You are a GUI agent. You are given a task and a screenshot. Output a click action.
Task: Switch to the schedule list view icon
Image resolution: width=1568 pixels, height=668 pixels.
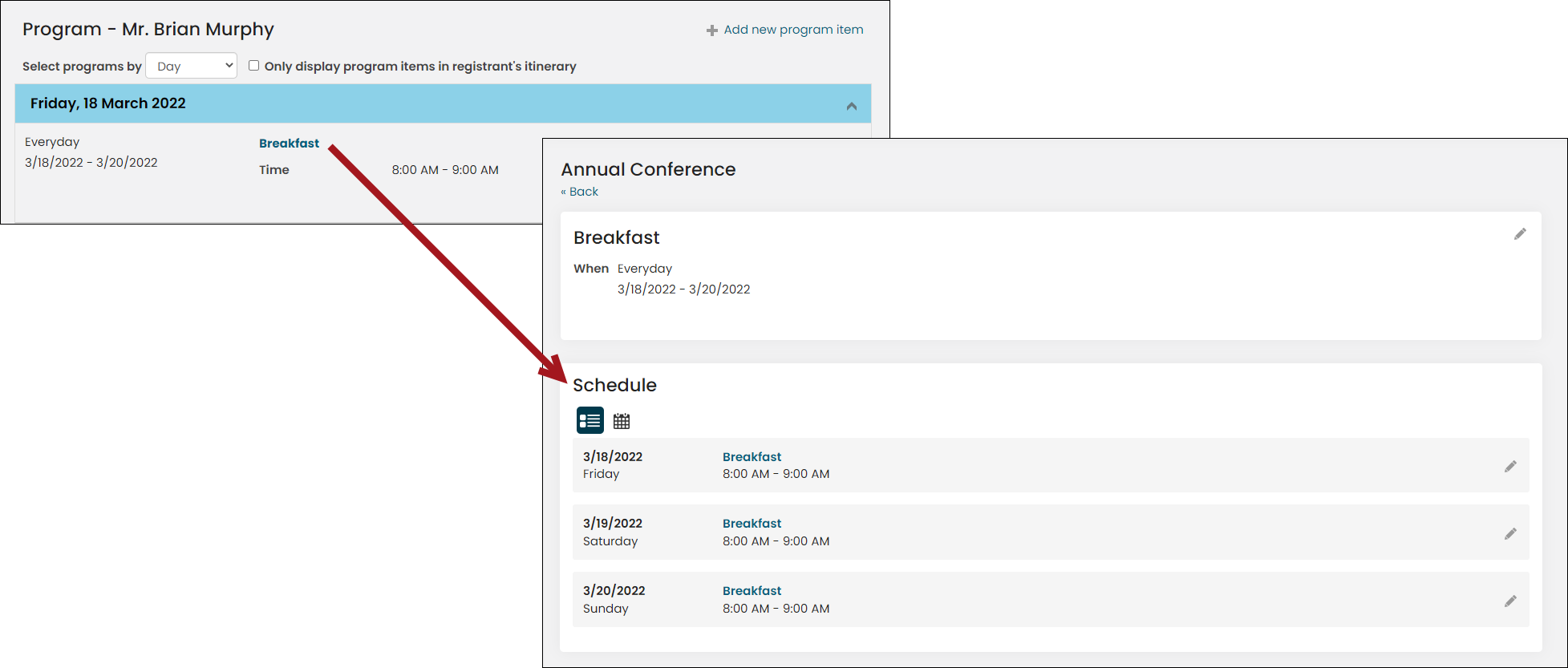[x=590, y=420]
